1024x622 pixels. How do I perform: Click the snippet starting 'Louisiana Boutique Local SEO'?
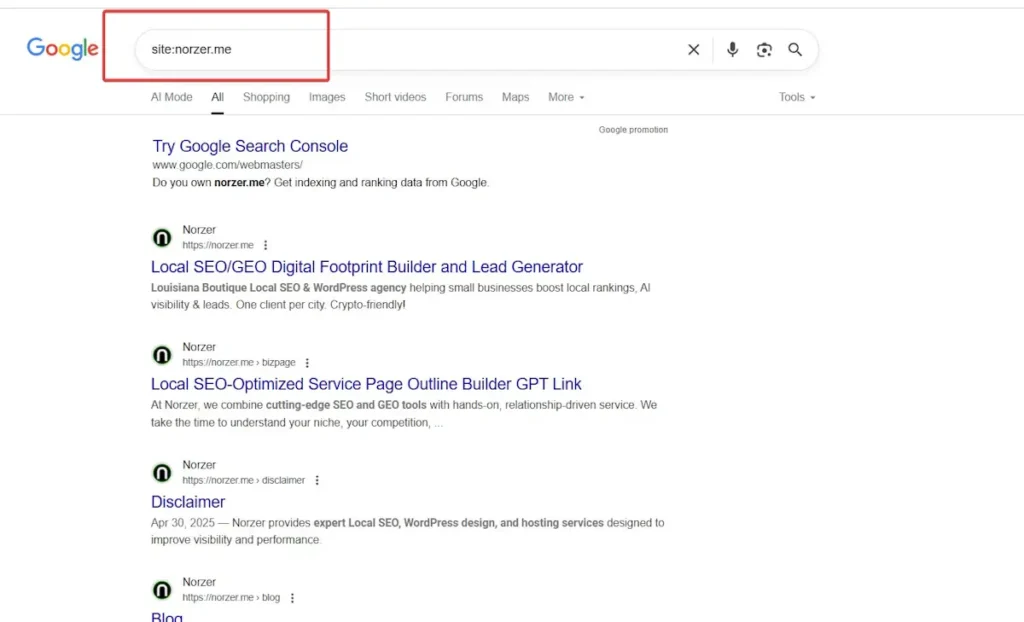(400, 296)
